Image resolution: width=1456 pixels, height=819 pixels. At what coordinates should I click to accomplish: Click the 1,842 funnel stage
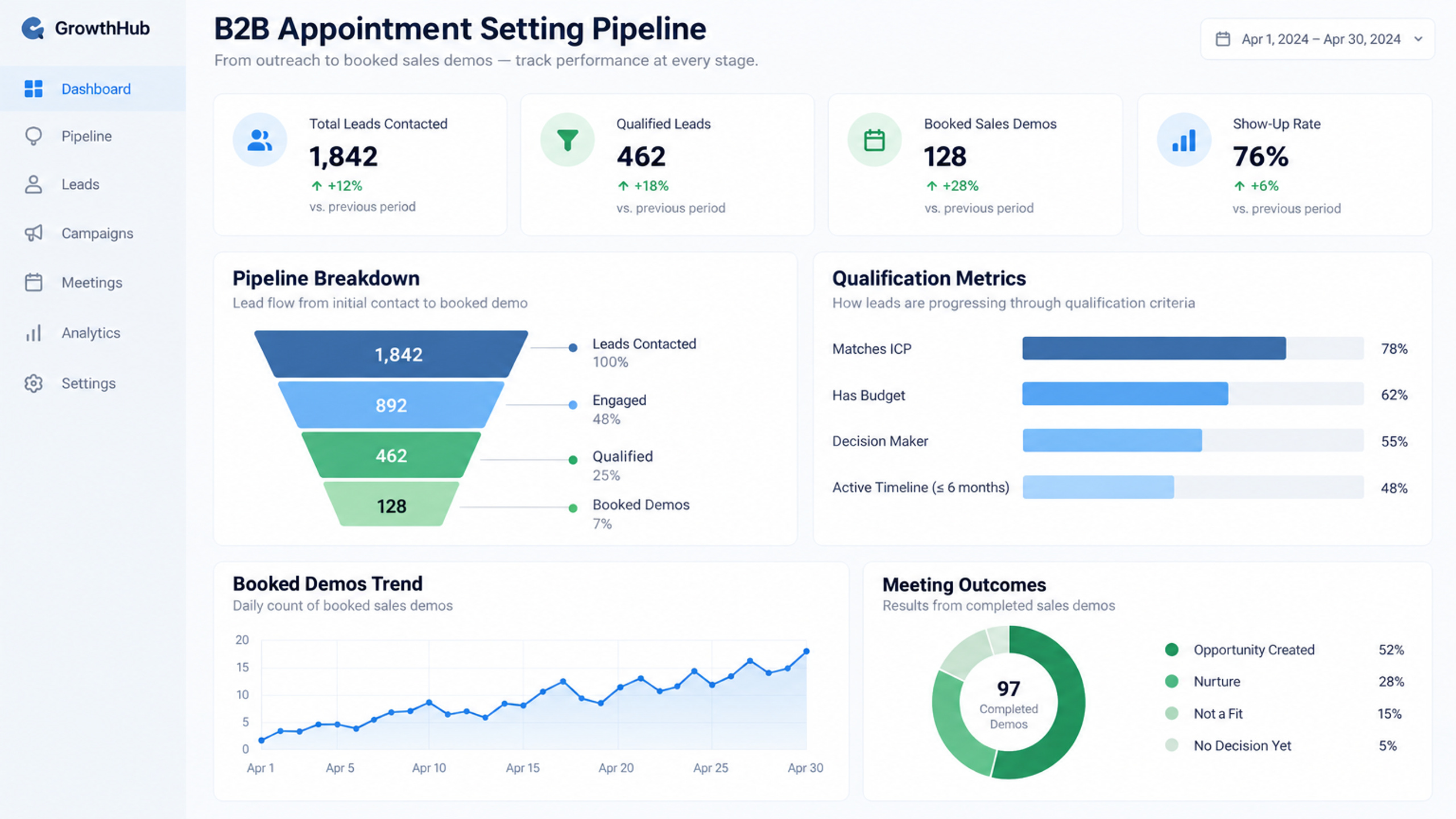pos(391,354)
